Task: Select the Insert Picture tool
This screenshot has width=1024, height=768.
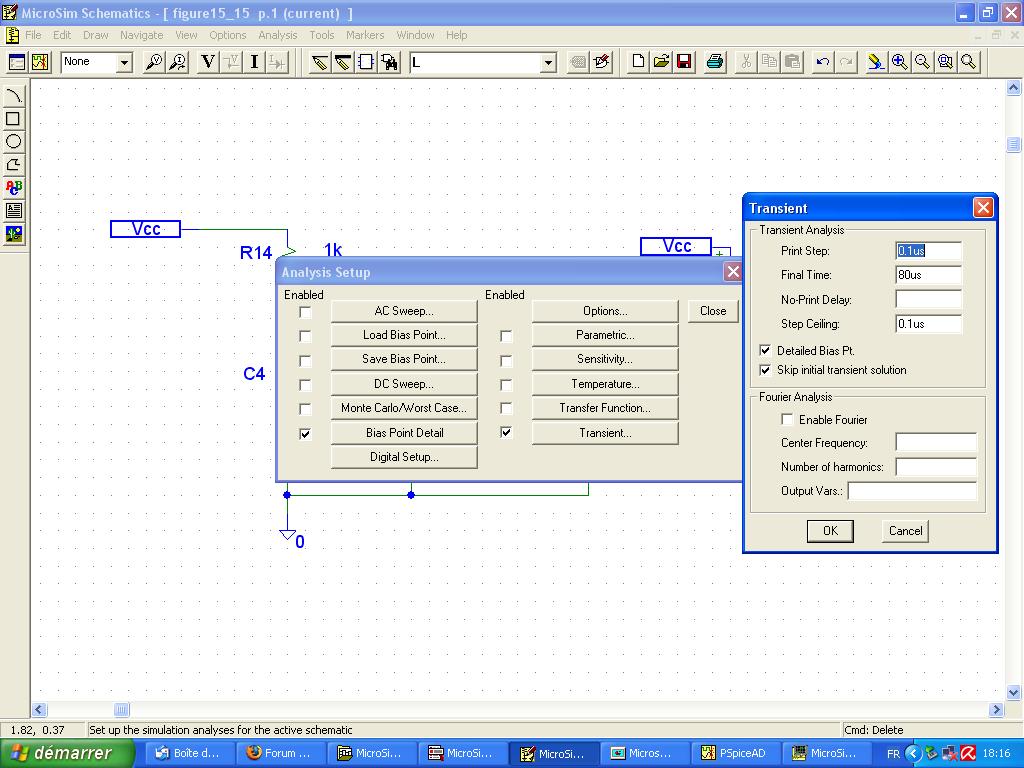Action: click(13, 233)
